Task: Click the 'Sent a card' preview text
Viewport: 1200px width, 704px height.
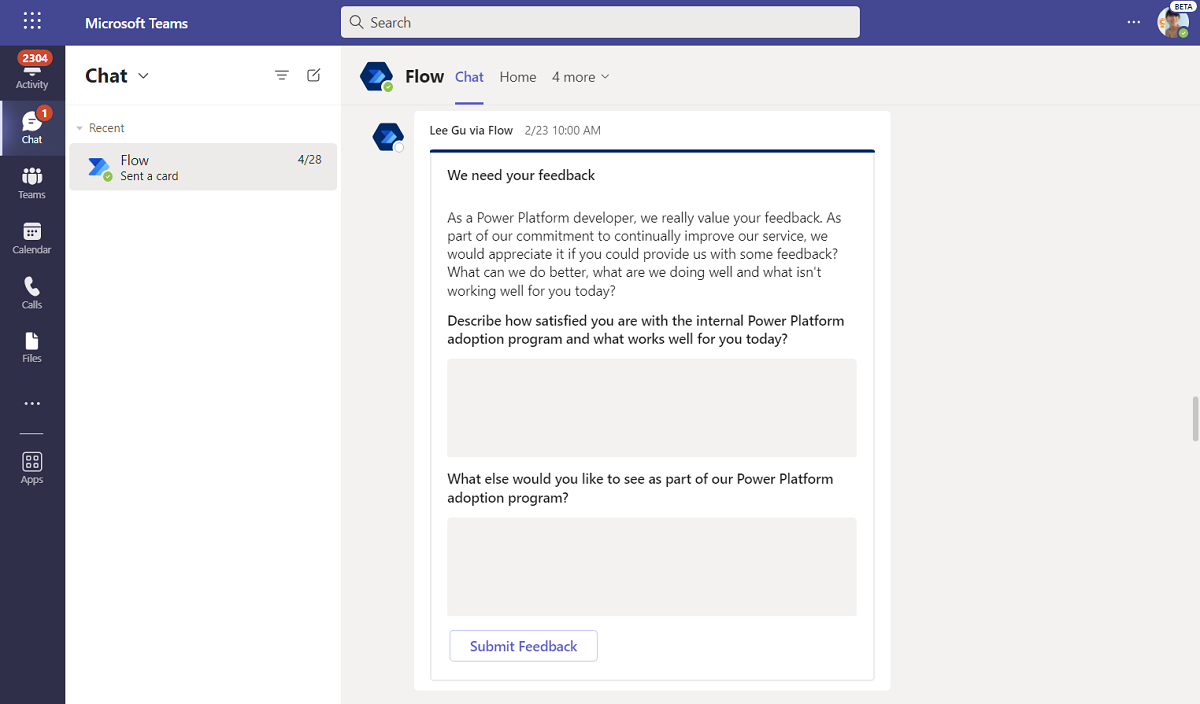Action: pos(149,176)
